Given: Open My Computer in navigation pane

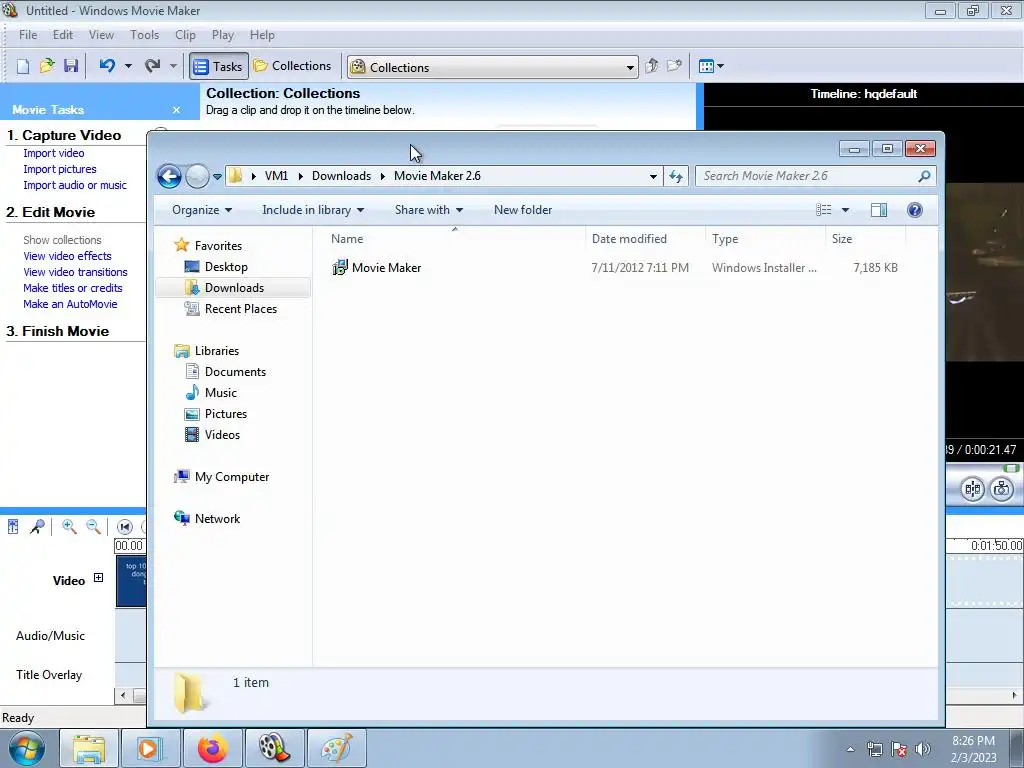Looking at the screenshot, I should coord(232,477).
